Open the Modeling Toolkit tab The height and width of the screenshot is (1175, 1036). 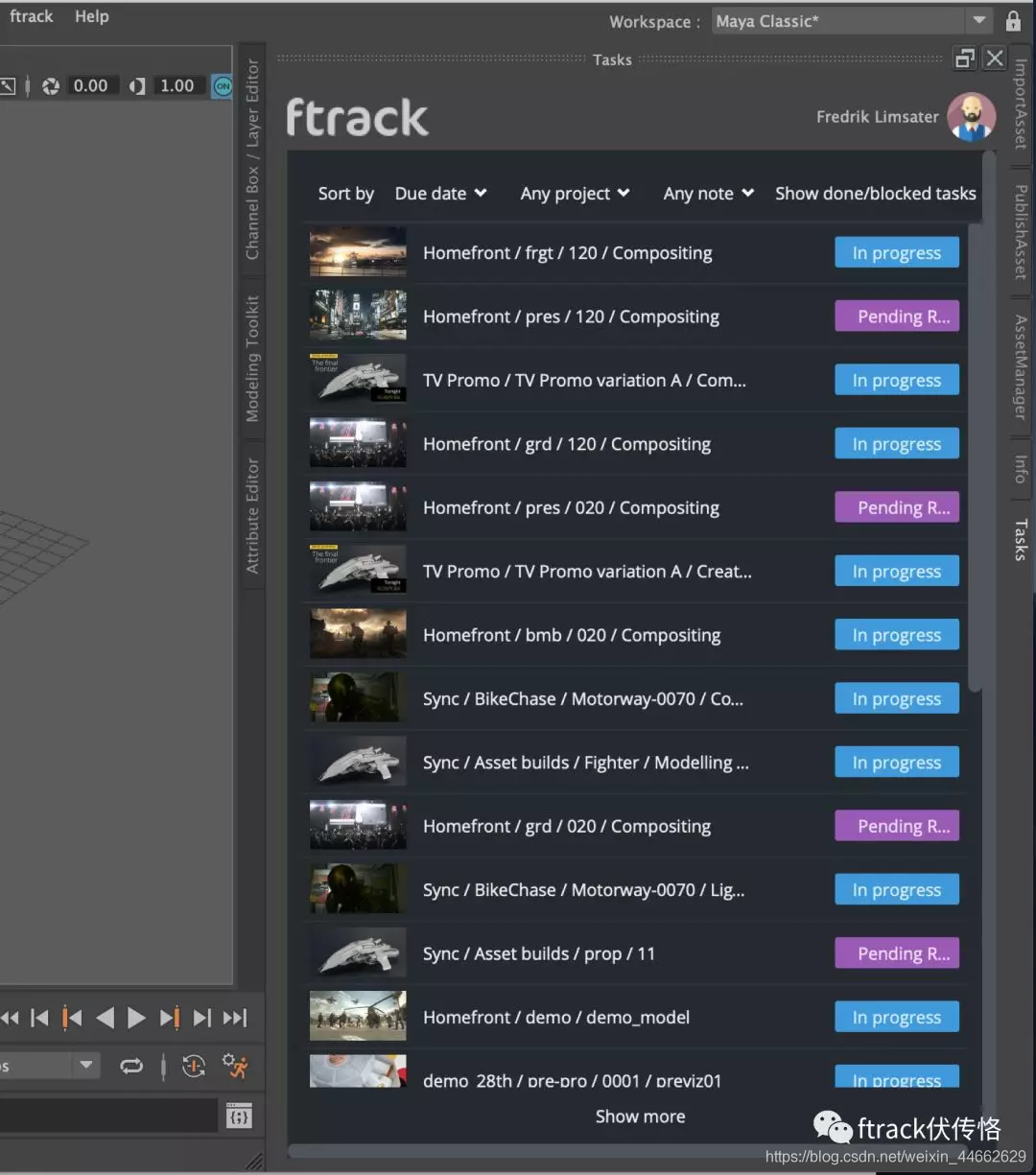pyautogui.click(x=252, y=359)
